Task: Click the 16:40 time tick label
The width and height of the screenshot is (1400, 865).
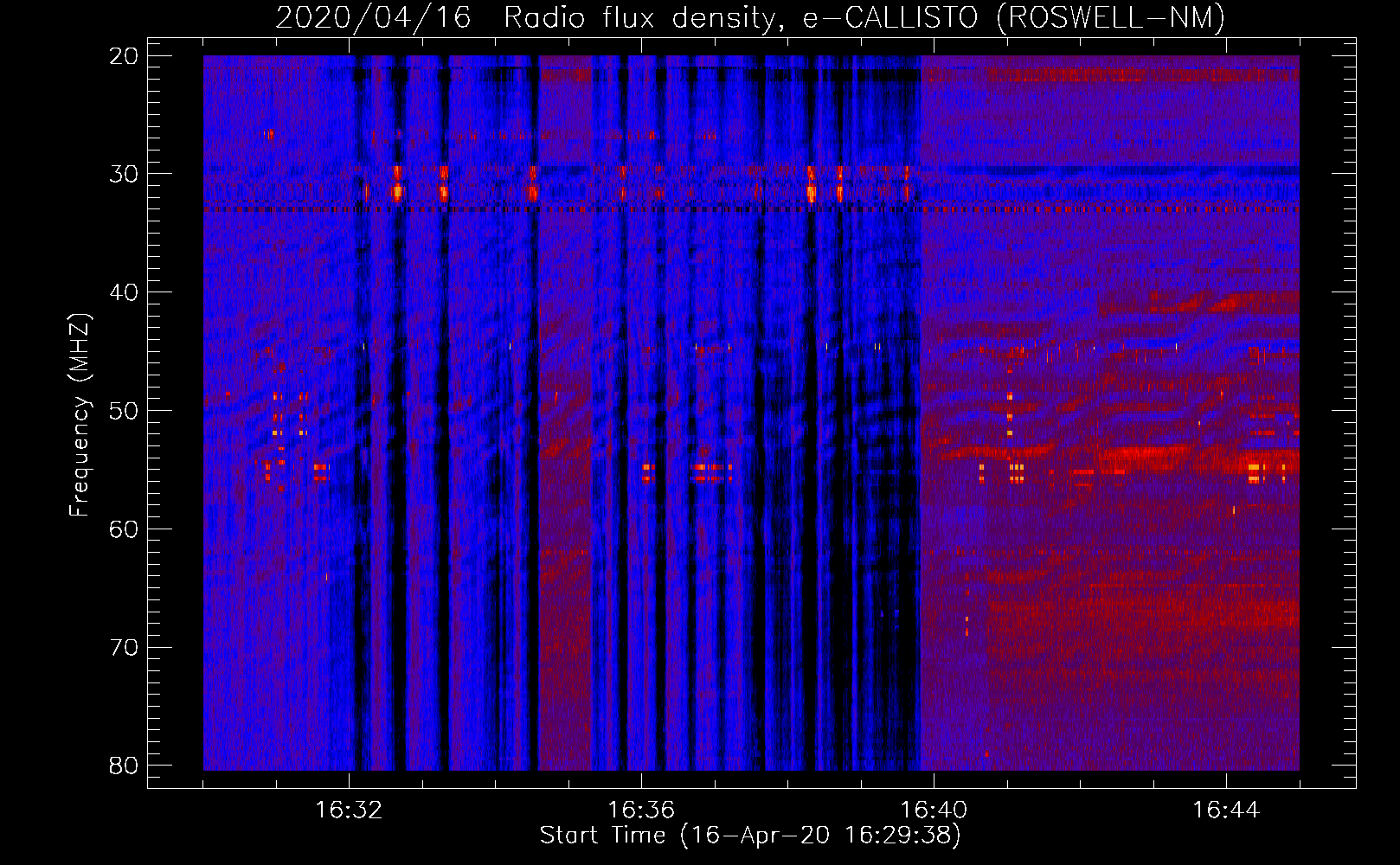Action: (934, 811)
